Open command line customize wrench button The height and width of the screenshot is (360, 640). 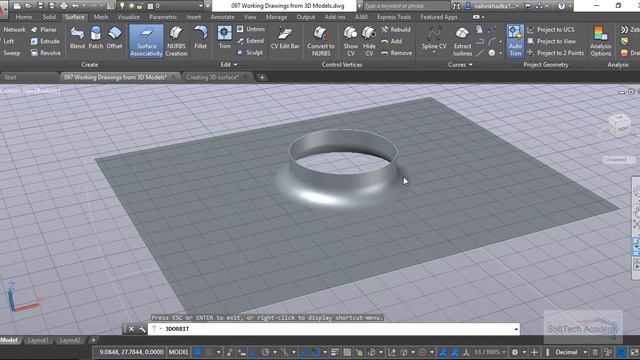142,329
